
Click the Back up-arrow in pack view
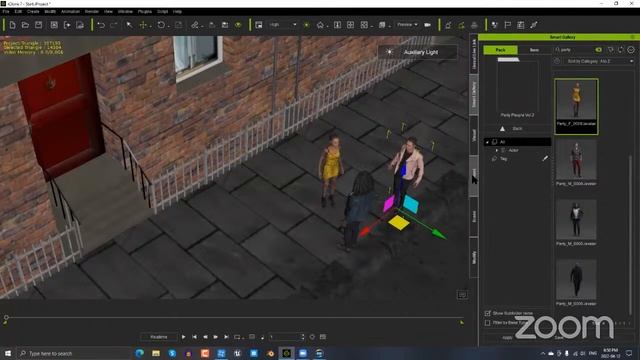tap(502, 129)
